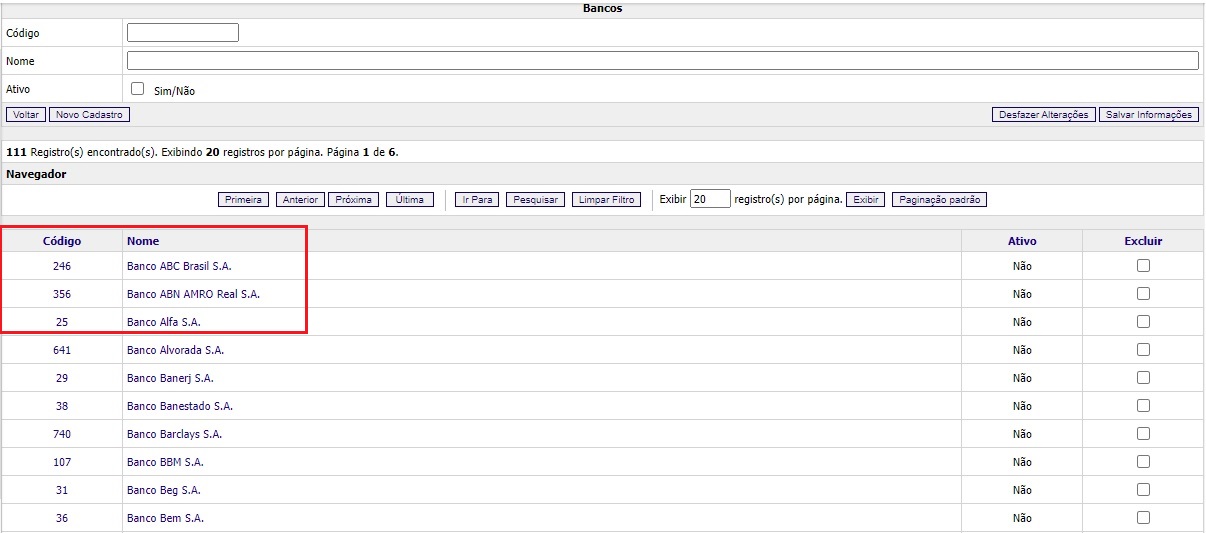Focus the Código input field

(183, 33)
